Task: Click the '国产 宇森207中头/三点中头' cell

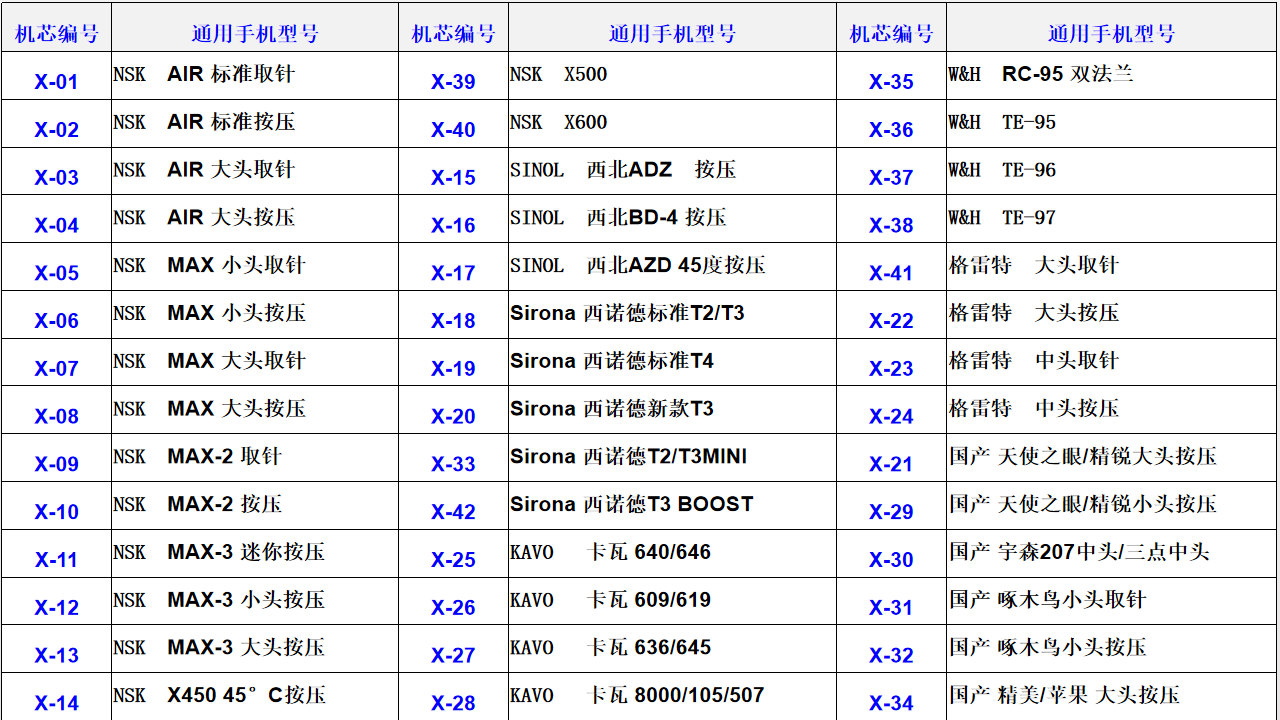Action: pyautogui.click(x=1112, y=553)
